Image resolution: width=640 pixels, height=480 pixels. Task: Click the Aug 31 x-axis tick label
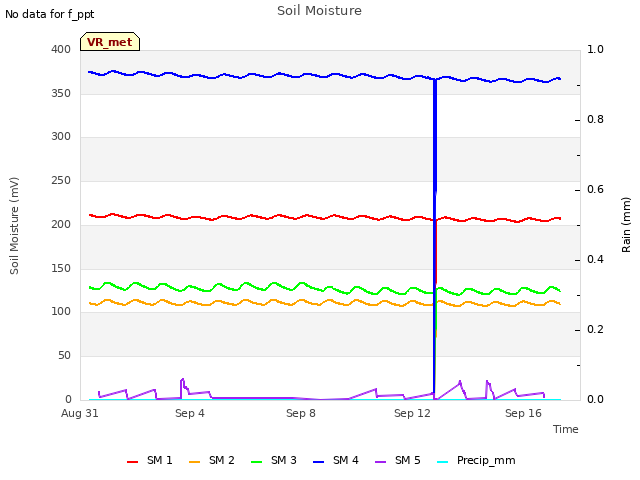click(x=80, y=413)
